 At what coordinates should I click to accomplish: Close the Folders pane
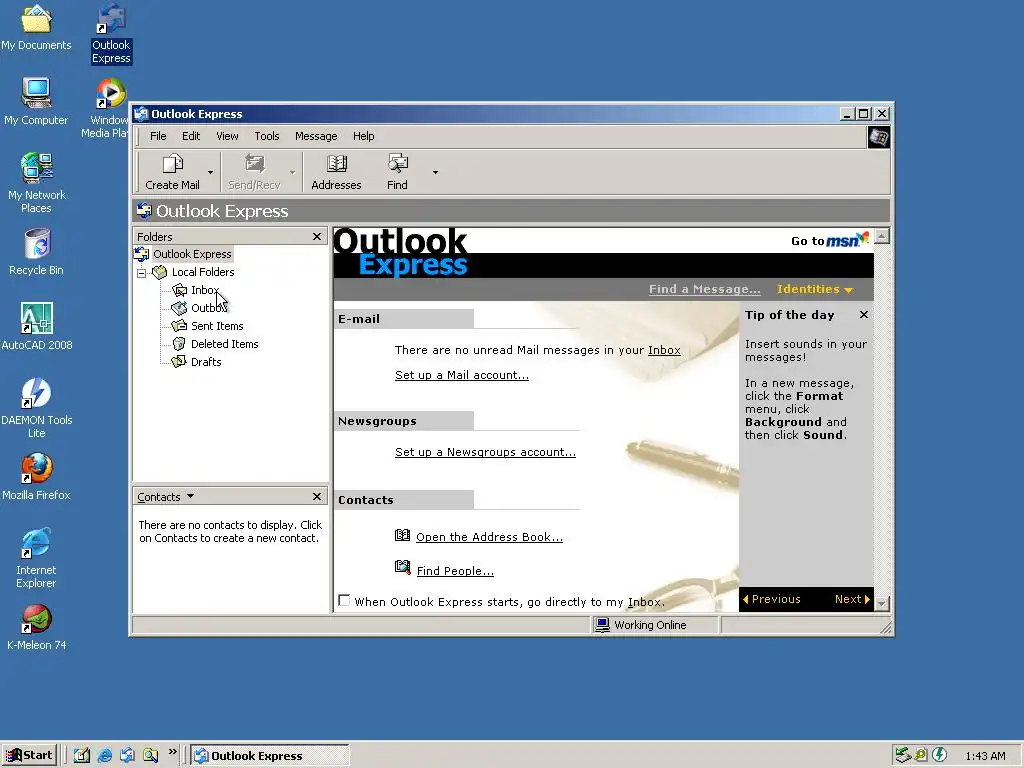point(317,236)
